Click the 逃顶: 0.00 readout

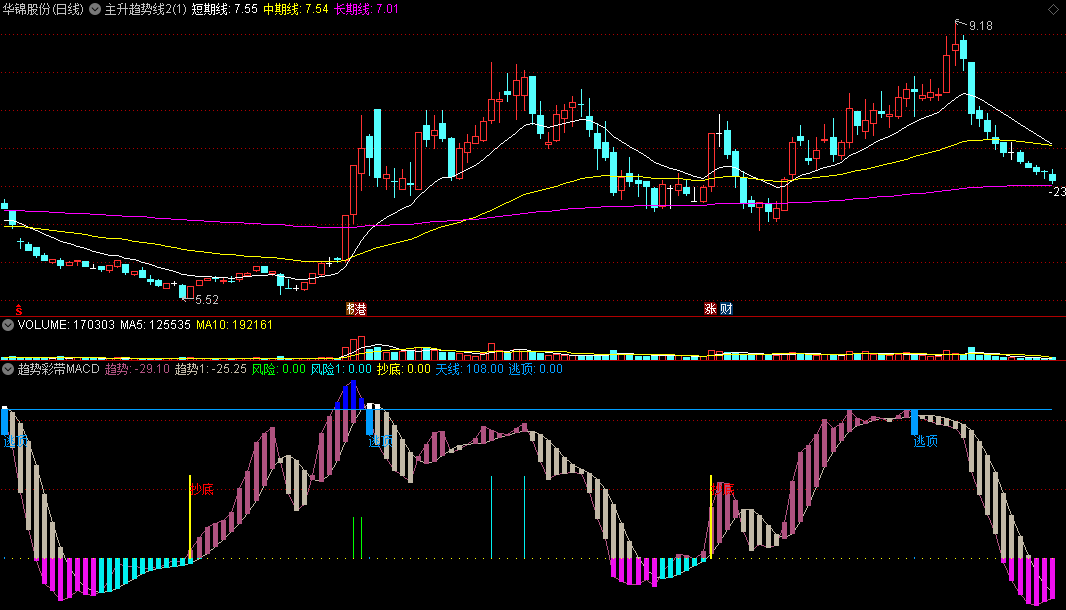[x=536, y=369]
